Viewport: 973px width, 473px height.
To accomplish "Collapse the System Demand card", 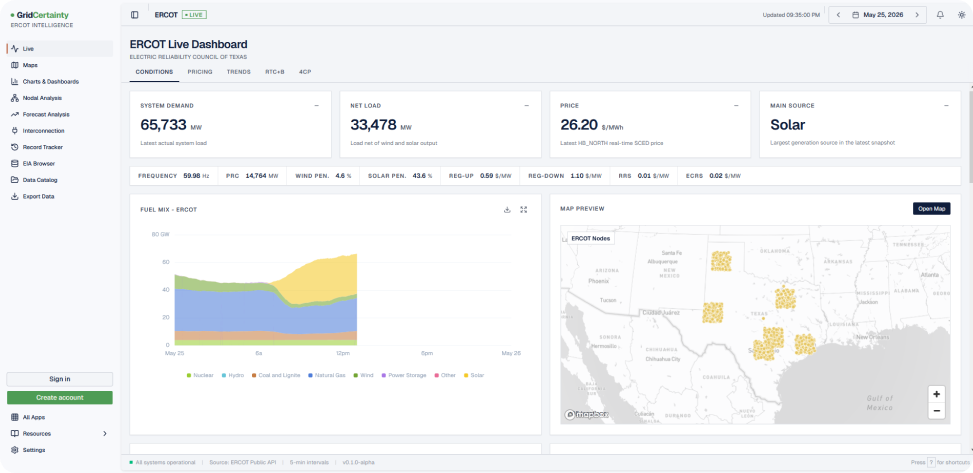I will pos(316,106).
